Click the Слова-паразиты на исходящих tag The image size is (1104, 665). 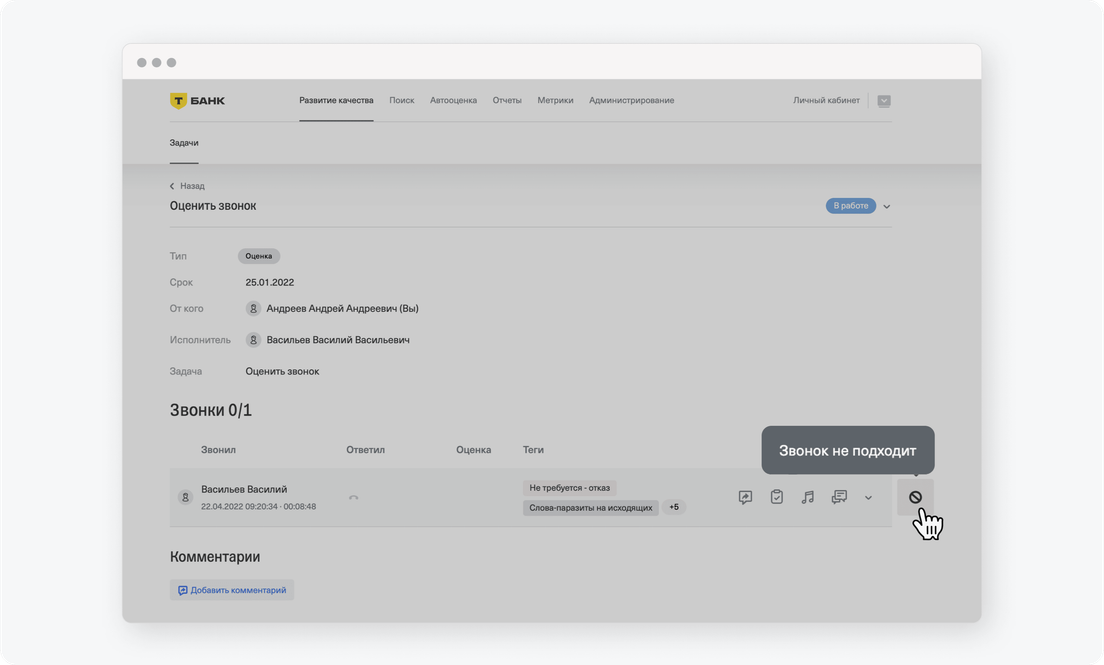coord(591,507)
